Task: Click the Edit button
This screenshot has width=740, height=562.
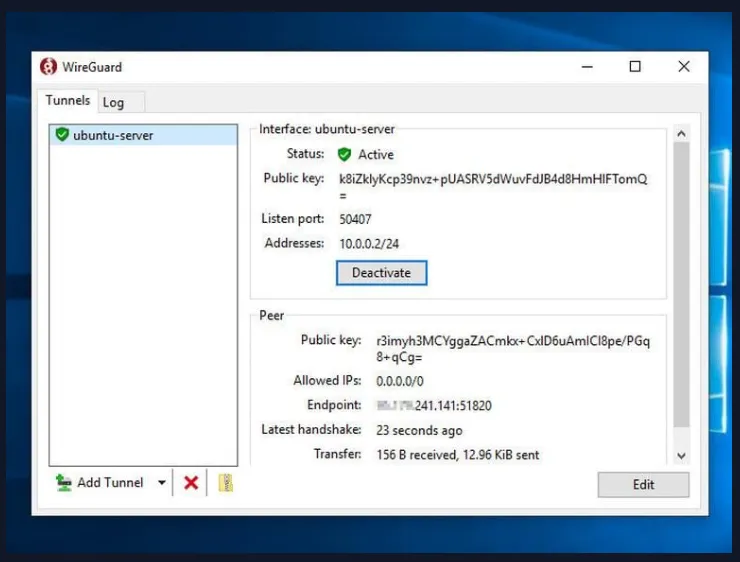Action: click(x=643, y=485)
